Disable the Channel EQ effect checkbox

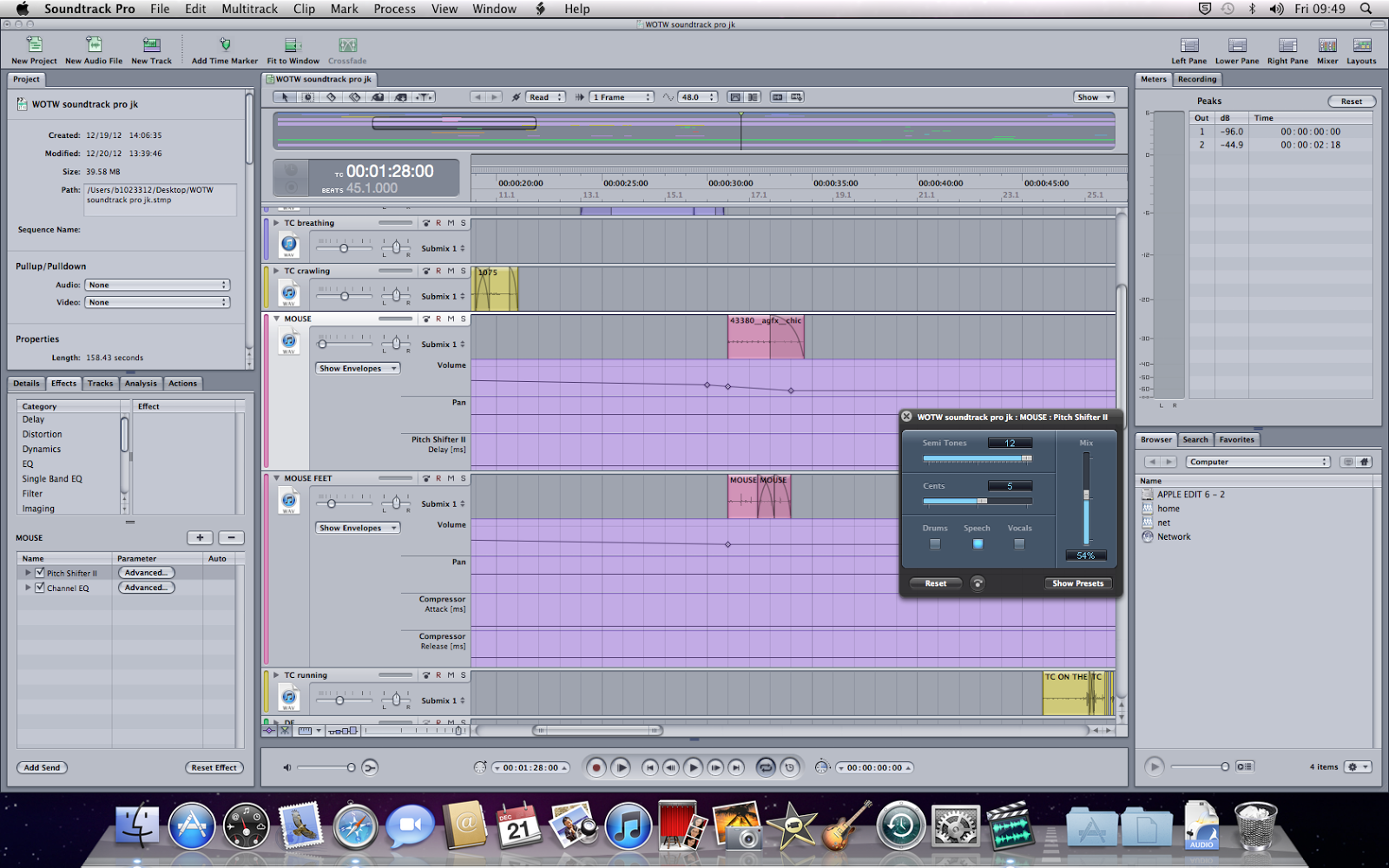(41, 587)
